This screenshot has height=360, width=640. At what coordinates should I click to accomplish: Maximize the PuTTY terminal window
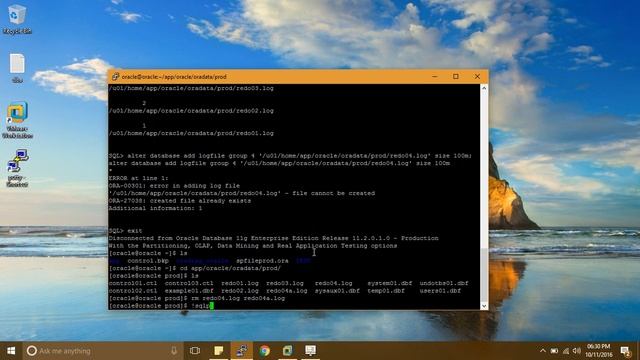pos(456,76)
